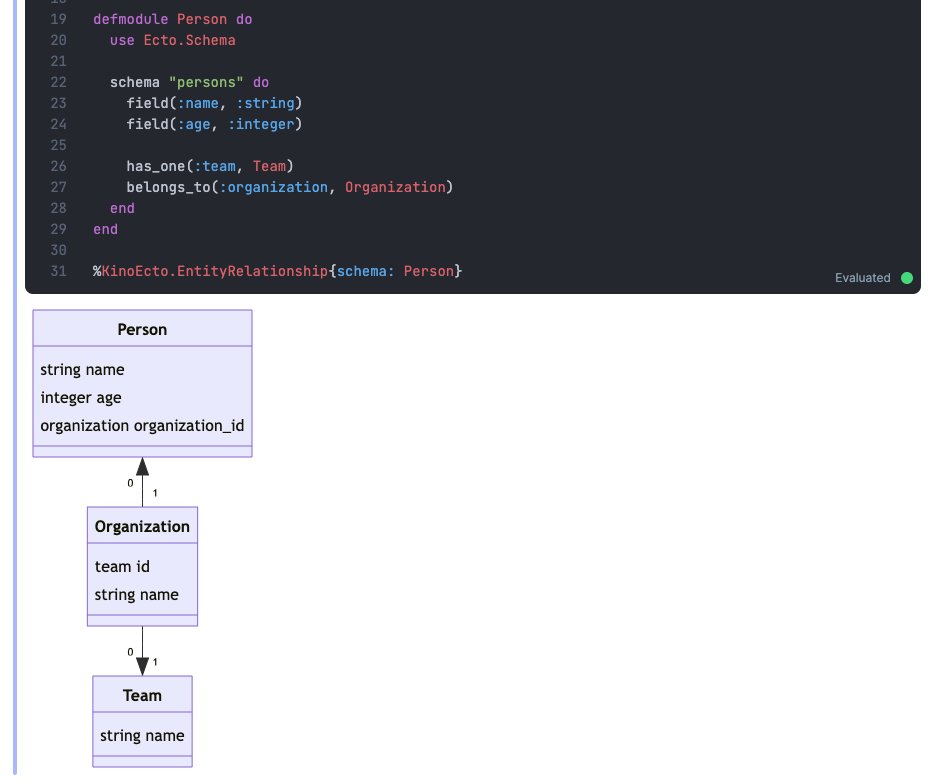Click code line 'schema "persons" do'
Viewport: 950px width, 782px height.
190,82
